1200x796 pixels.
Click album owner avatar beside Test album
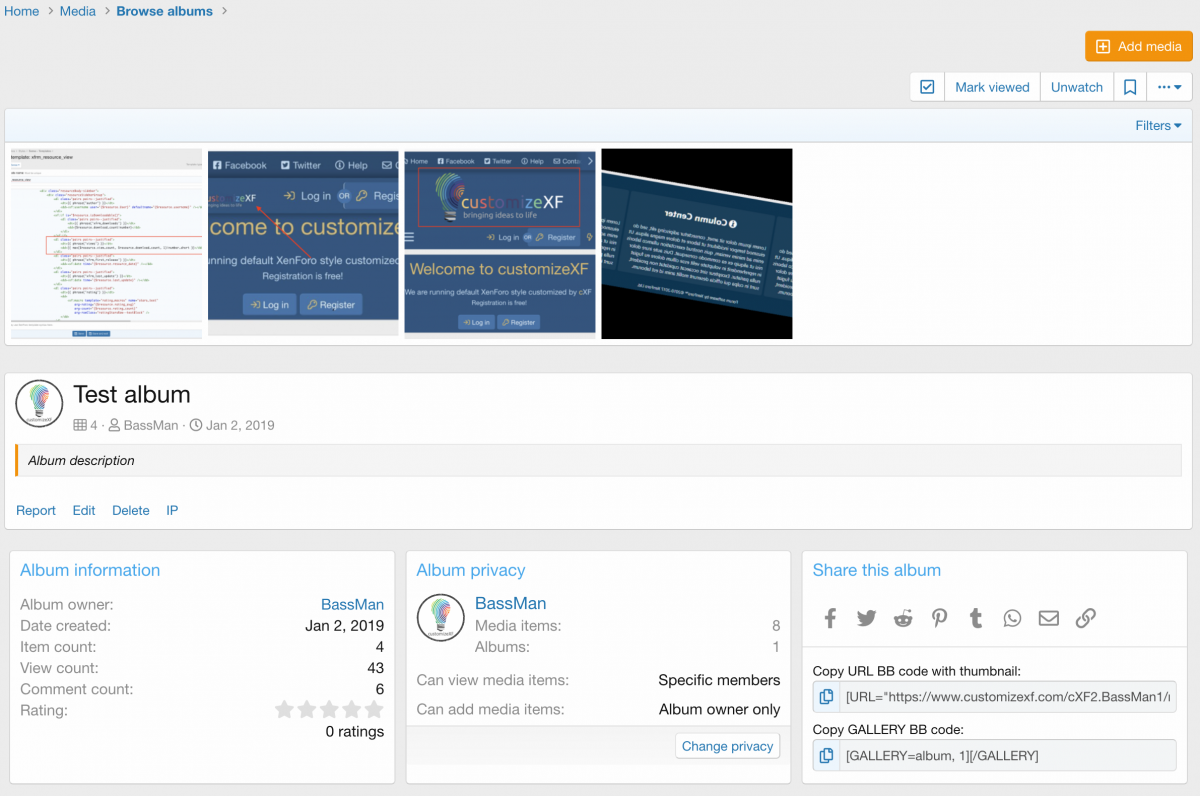coord(40,404)
